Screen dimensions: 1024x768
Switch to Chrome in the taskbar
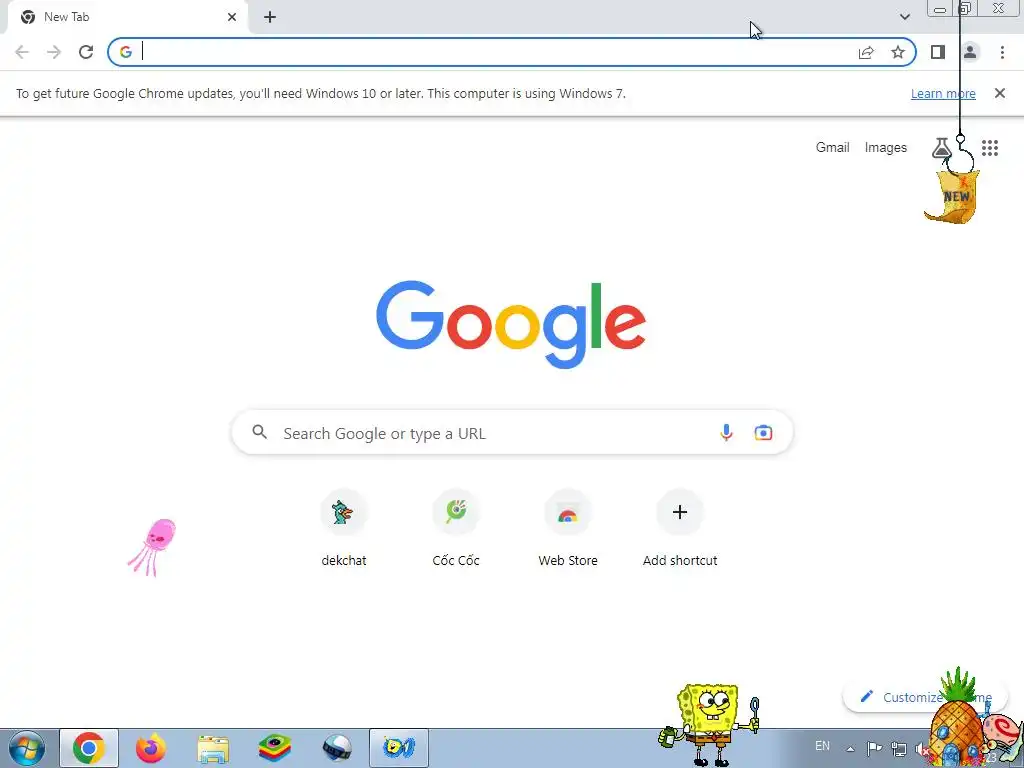coord(89,748)
